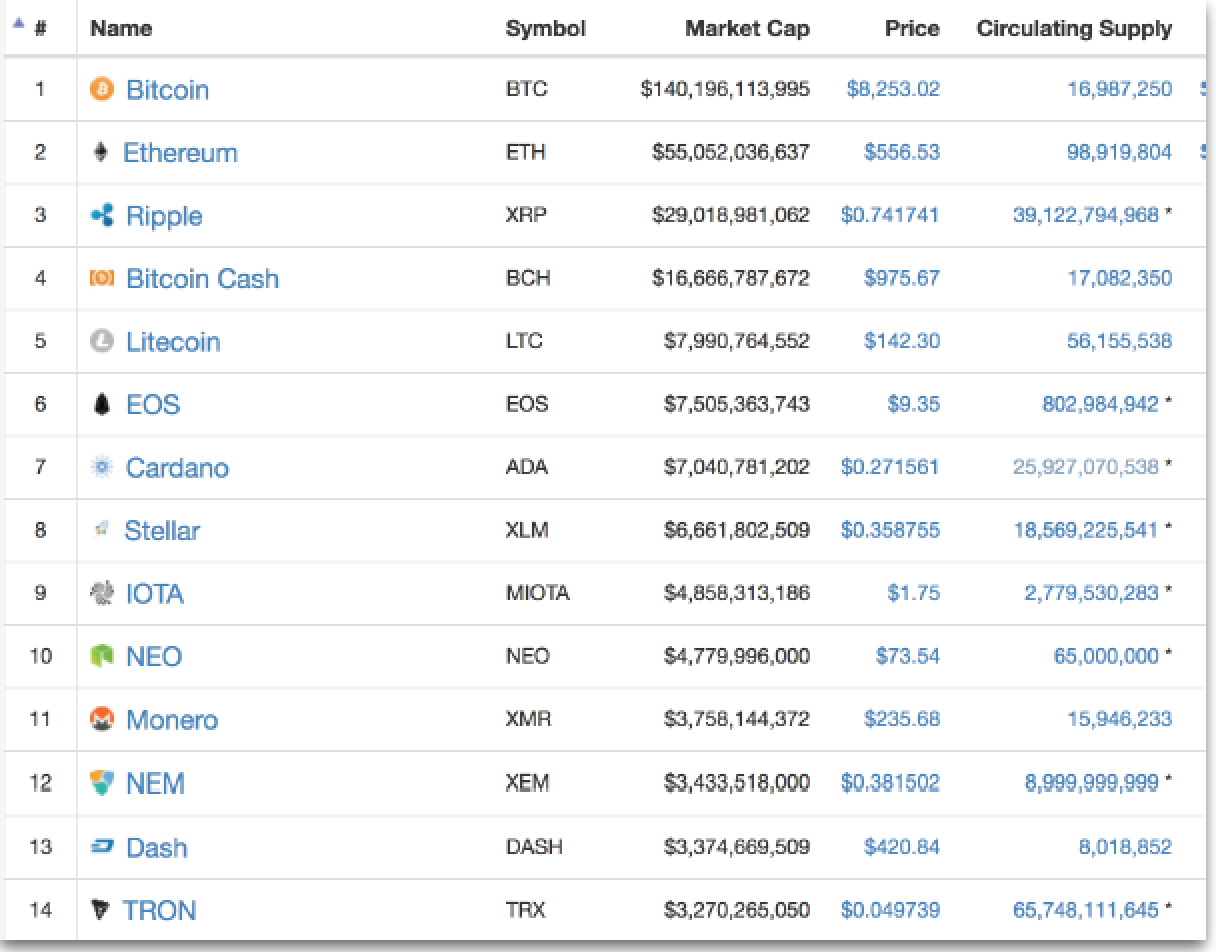Click NEO circulating supply 65,000,000

coord(1106,656)
